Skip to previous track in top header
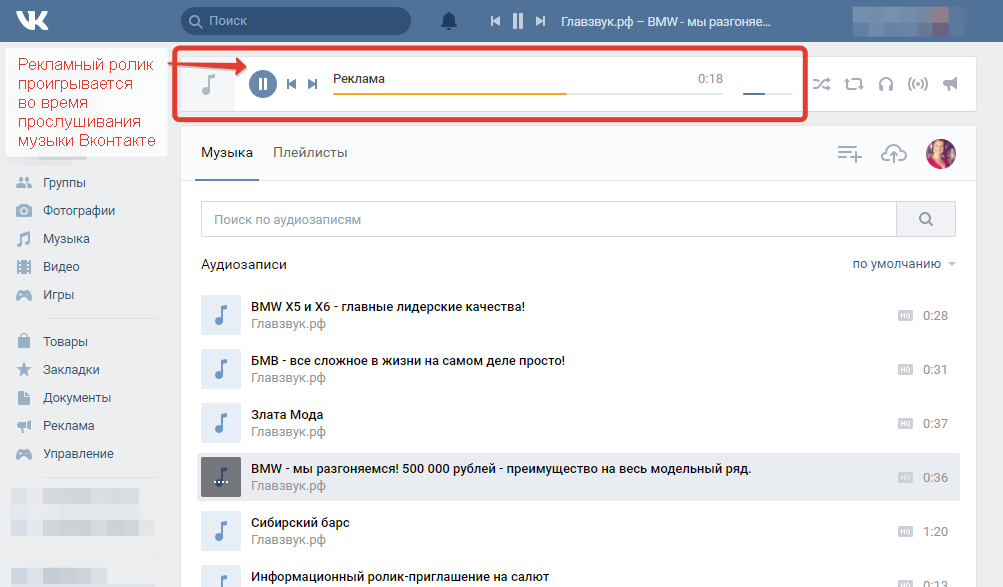 pos(495,21)
